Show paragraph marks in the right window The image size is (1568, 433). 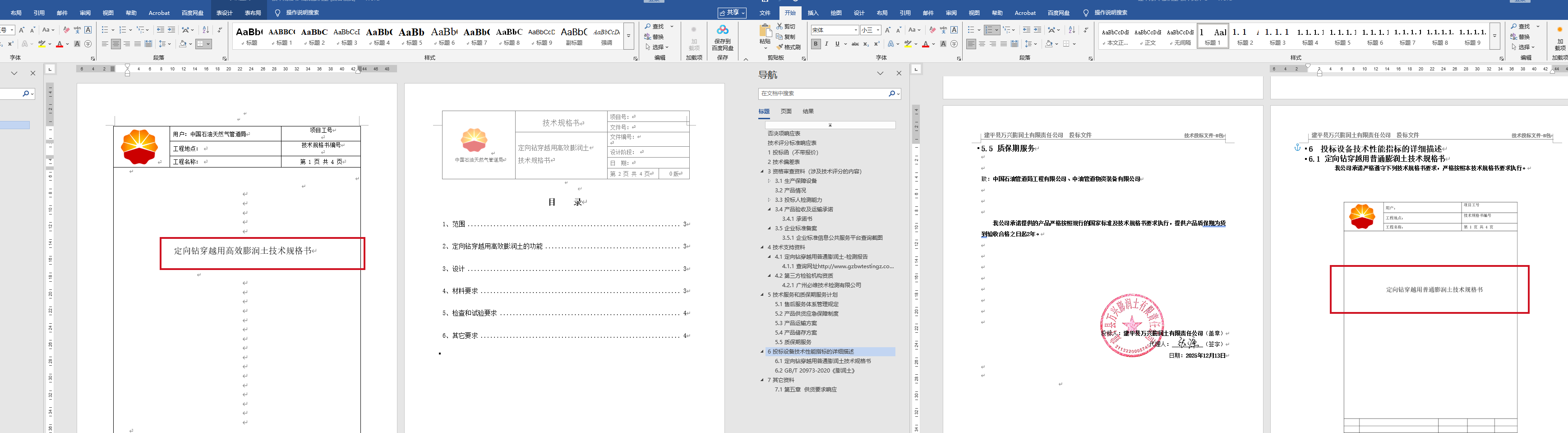(1085, 30)
